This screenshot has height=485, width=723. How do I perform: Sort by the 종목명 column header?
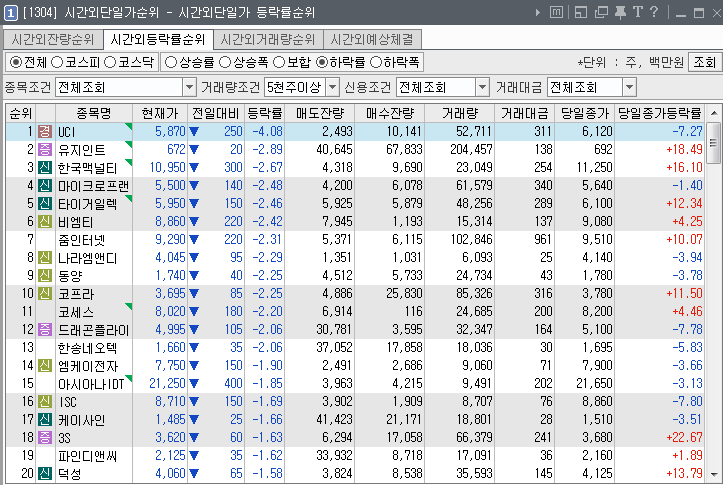(x=94, y=113)
